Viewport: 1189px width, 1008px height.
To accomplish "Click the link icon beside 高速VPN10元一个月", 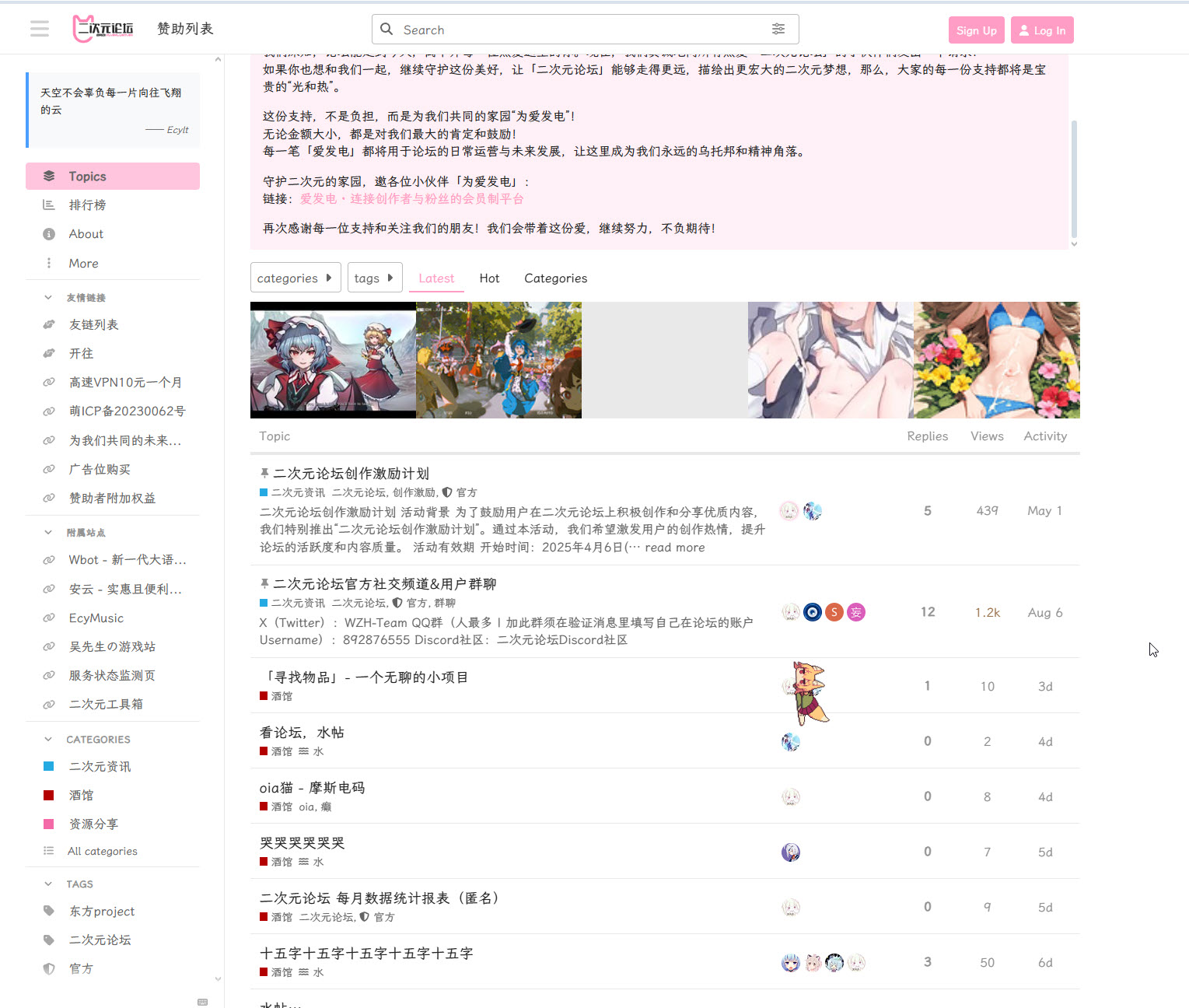I will pos(49,383).
